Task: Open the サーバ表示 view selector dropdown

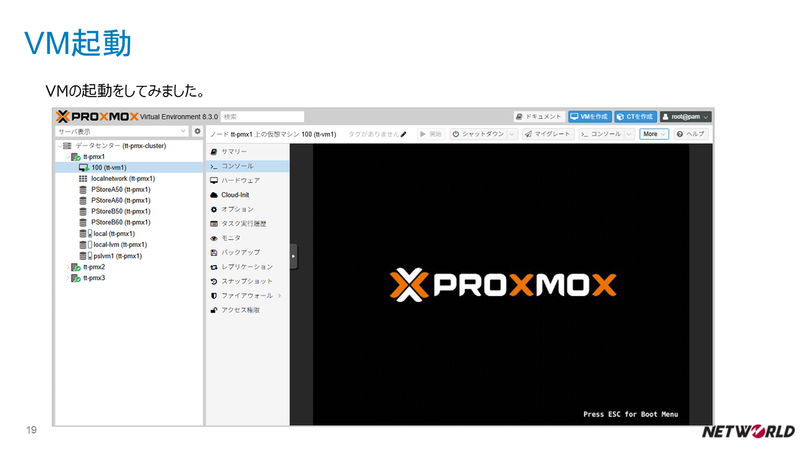Action: pyautogui.click(x=122, y=132)
